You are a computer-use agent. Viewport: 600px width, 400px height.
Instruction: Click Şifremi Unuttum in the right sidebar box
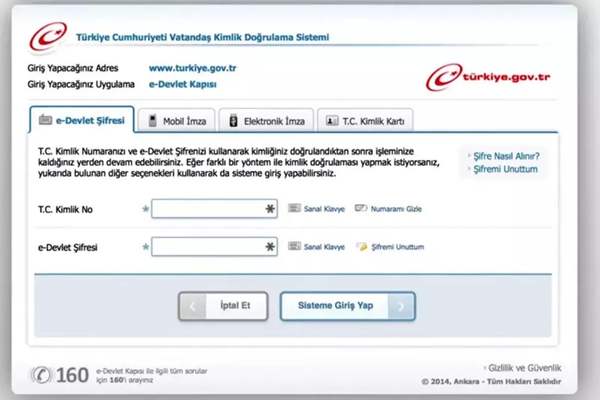point(505,169)
